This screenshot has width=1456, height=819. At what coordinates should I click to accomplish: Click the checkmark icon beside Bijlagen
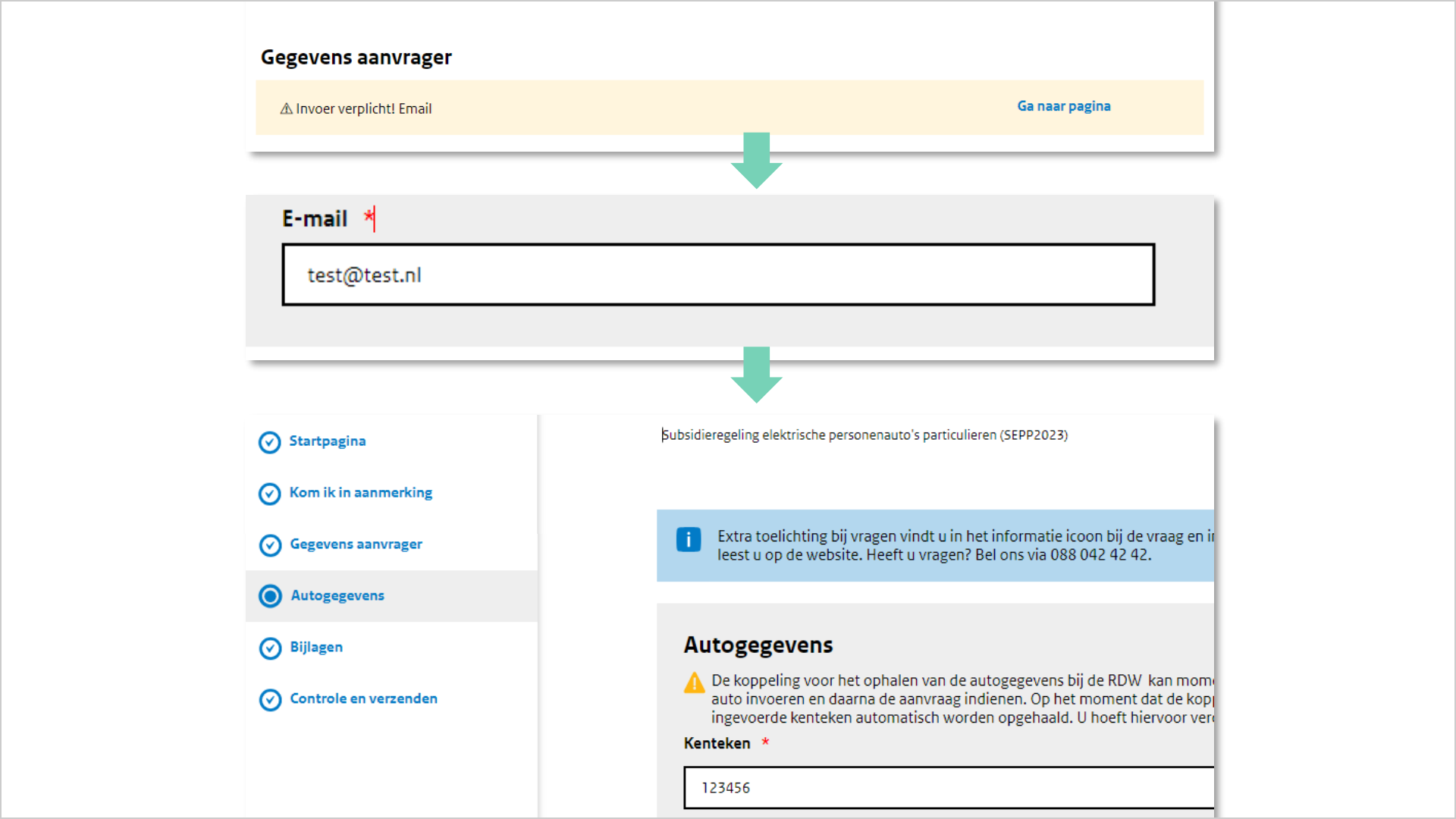pyautogui.click(x=270, y=648)
